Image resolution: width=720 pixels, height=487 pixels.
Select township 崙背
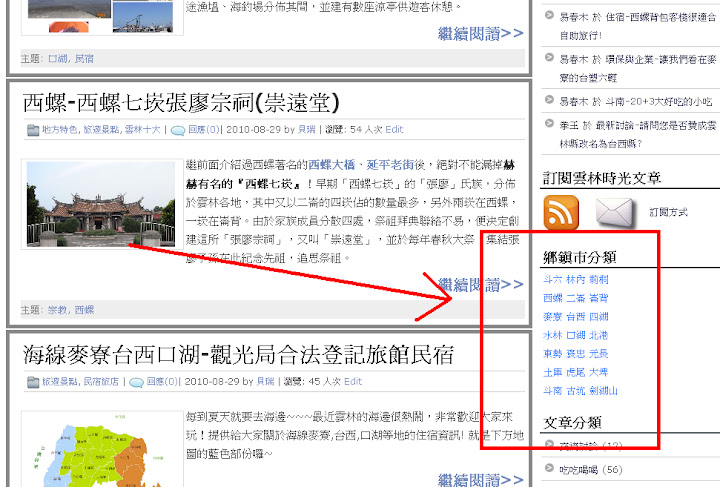(599, 298)
